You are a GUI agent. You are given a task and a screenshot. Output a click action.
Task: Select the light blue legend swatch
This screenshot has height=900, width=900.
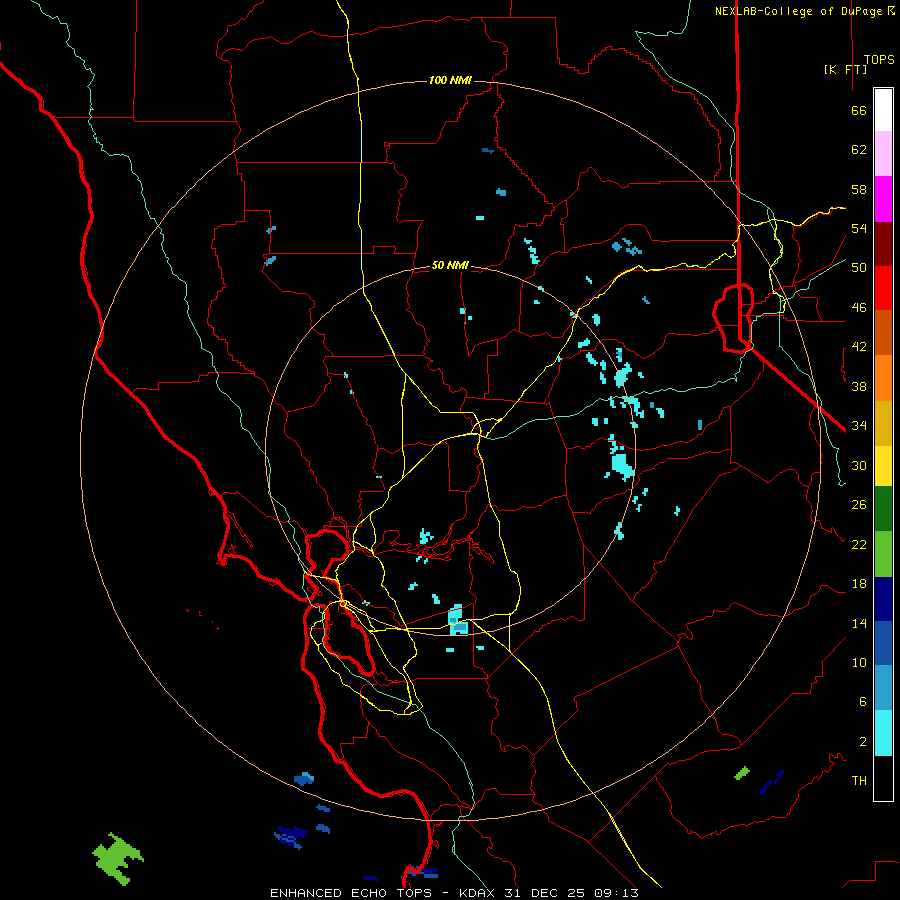coord(883,688)
